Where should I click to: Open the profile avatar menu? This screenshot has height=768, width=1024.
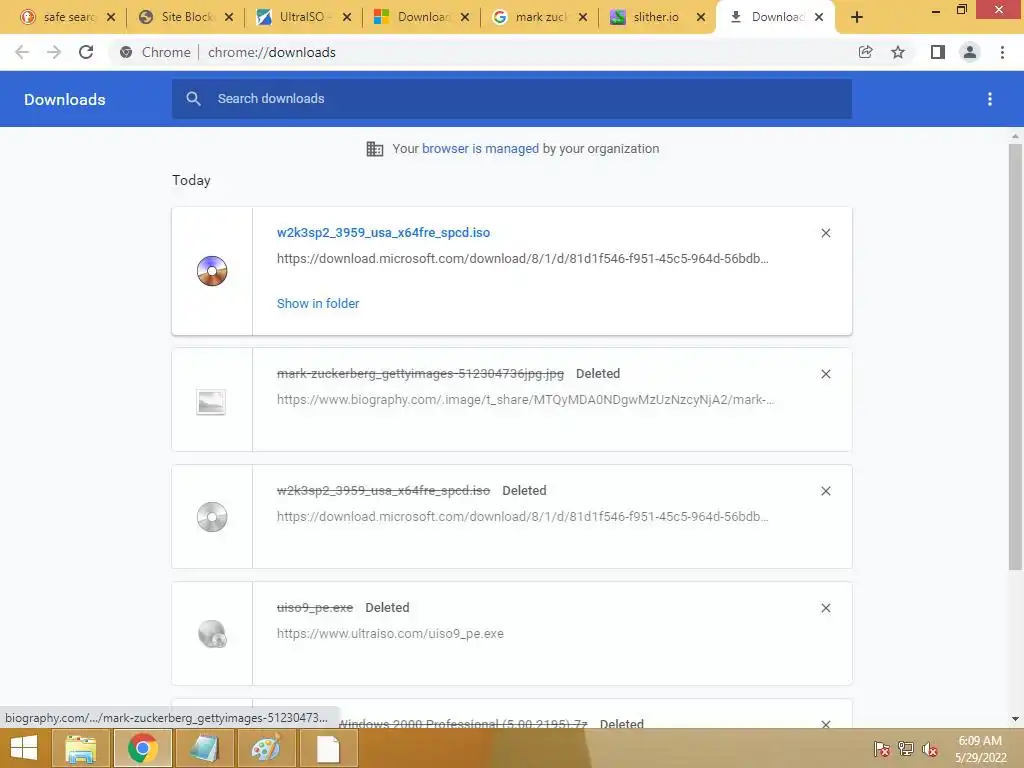(970, 52)
